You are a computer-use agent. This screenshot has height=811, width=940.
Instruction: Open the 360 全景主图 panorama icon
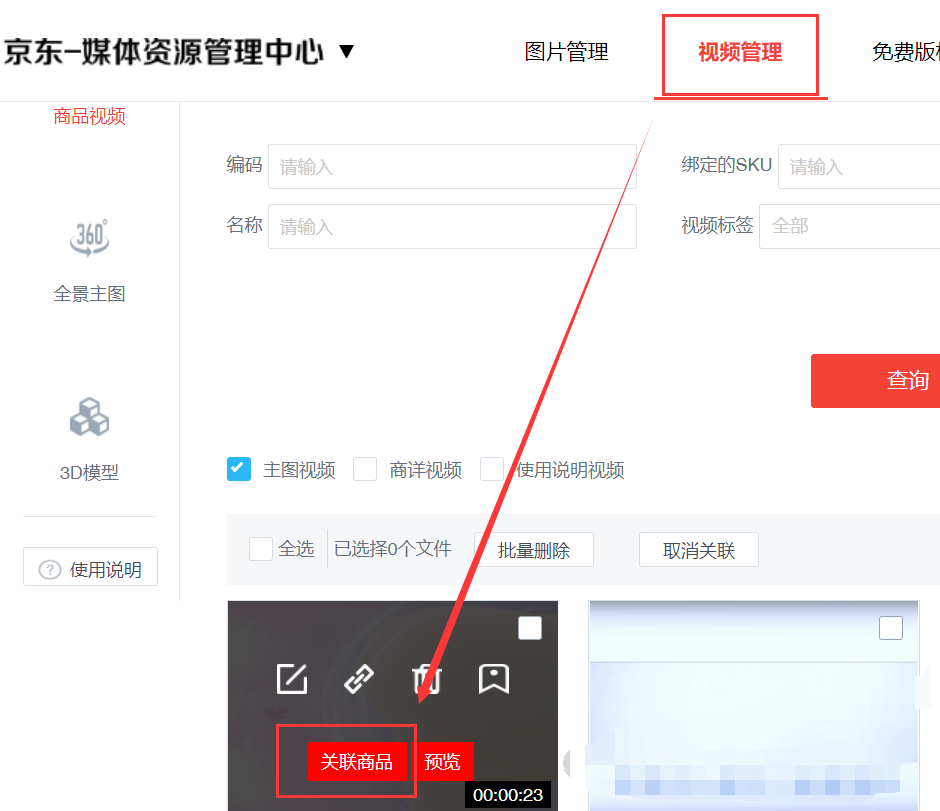coord(89,238)
